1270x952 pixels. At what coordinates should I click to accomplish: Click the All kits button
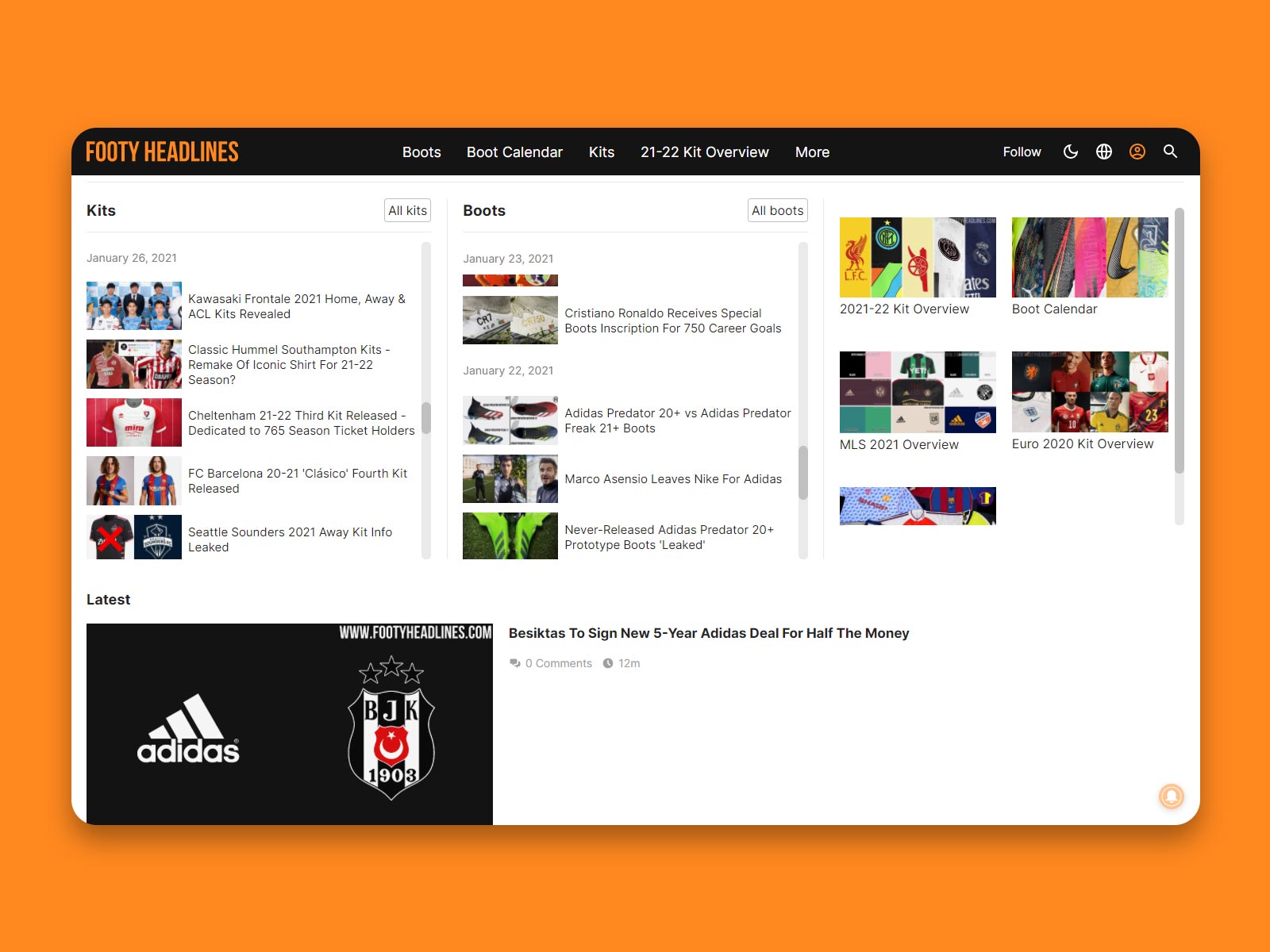pos(408,210)
